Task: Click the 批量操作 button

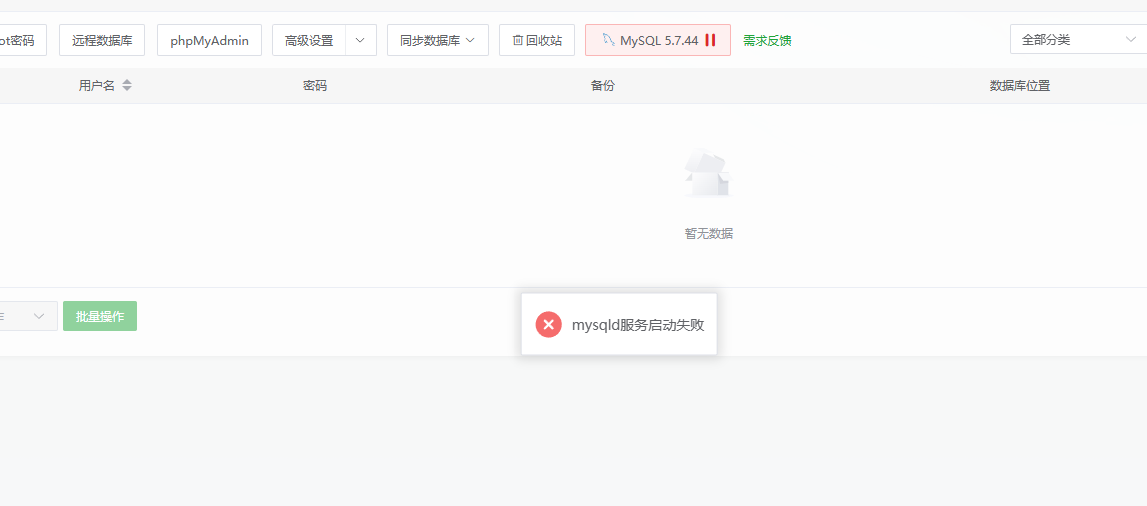Action: click(99, 316)
